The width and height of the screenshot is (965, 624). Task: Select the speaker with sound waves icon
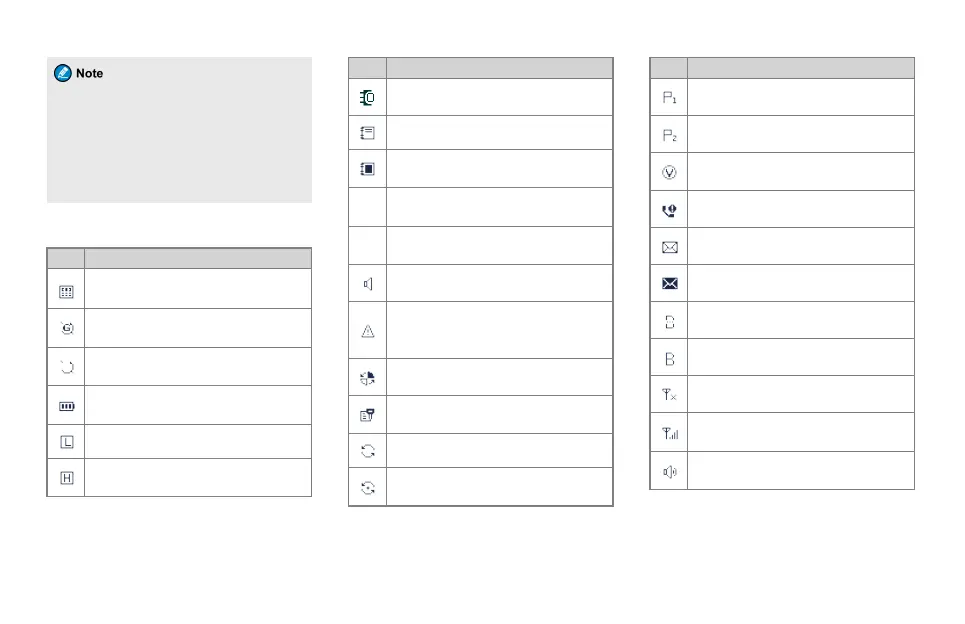(670, 471)
